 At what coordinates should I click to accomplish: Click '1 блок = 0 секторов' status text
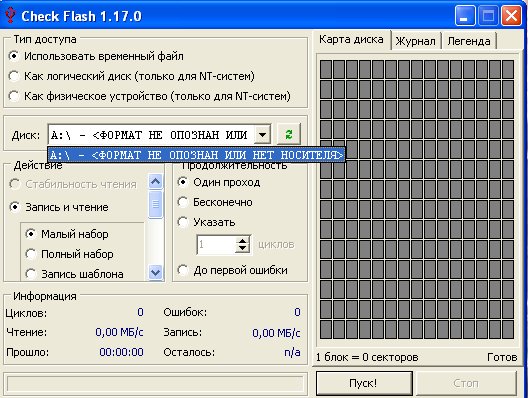tap(367, 357)
